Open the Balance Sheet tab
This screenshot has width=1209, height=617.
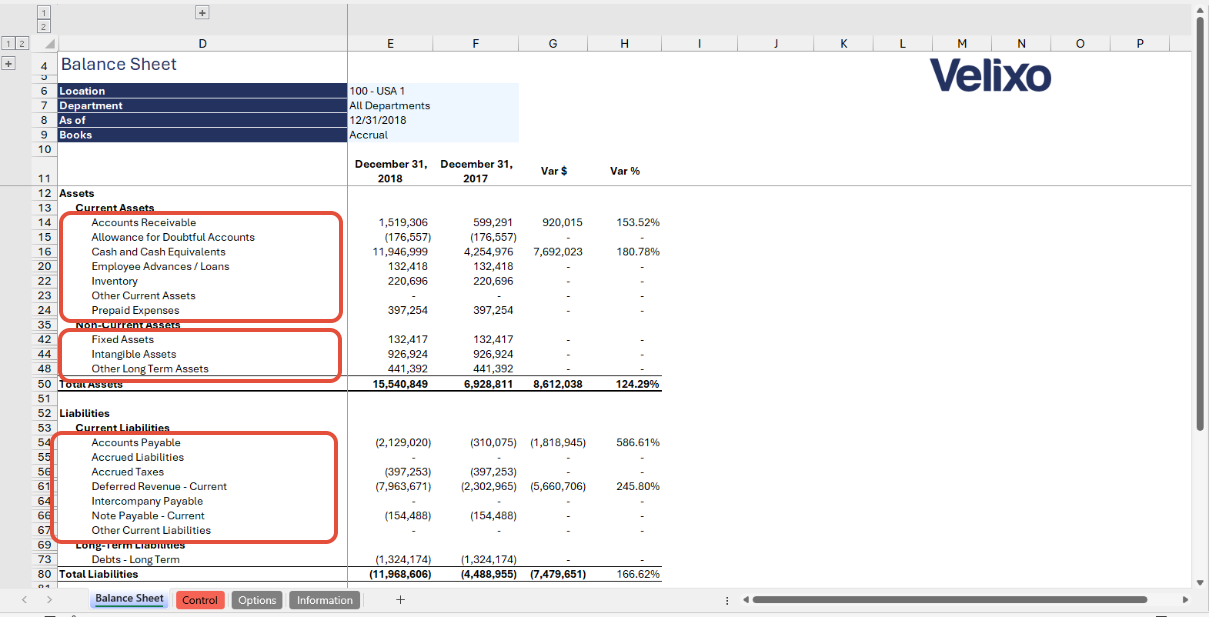click(x=130, y=599)
